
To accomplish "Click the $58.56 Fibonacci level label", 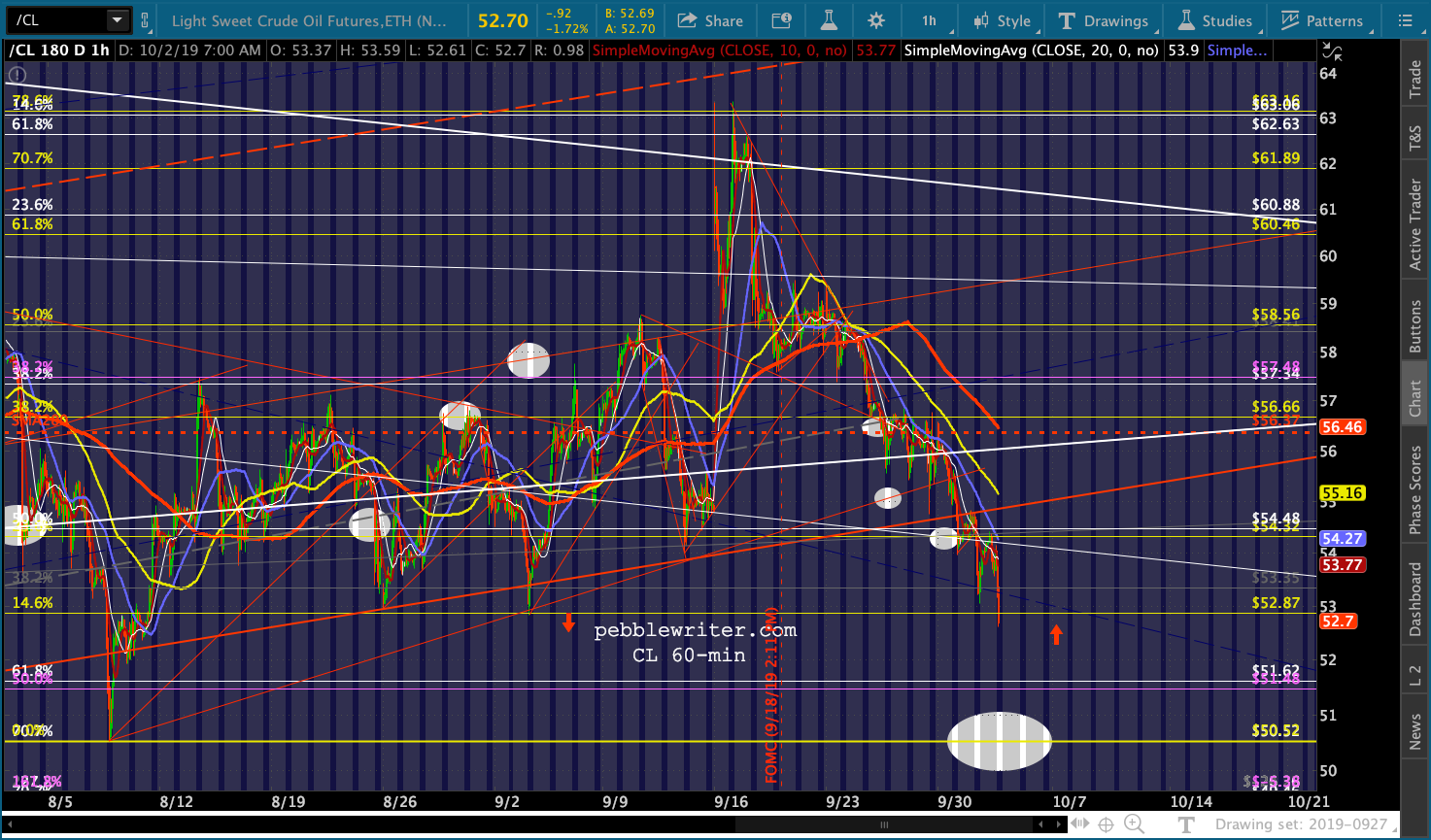I will click(x=1276, y=315).
